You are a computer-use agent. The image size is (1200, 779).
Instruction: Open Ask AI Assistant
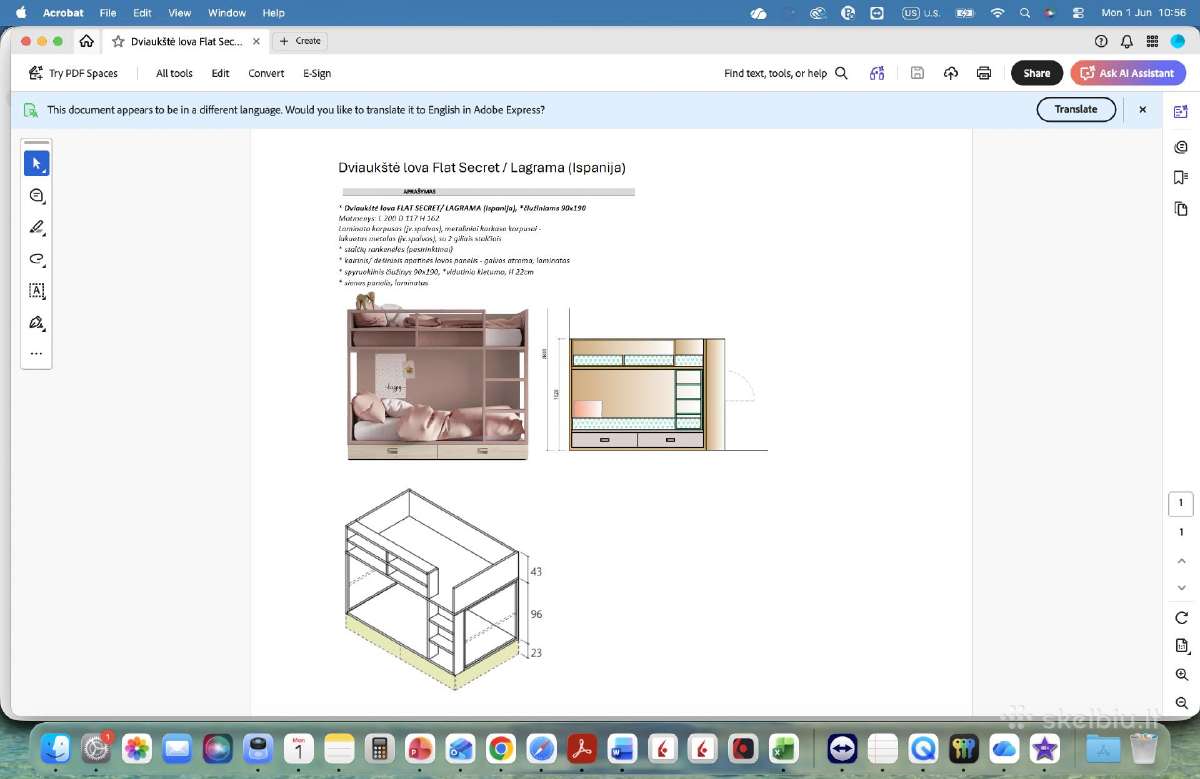[1128, 73]
